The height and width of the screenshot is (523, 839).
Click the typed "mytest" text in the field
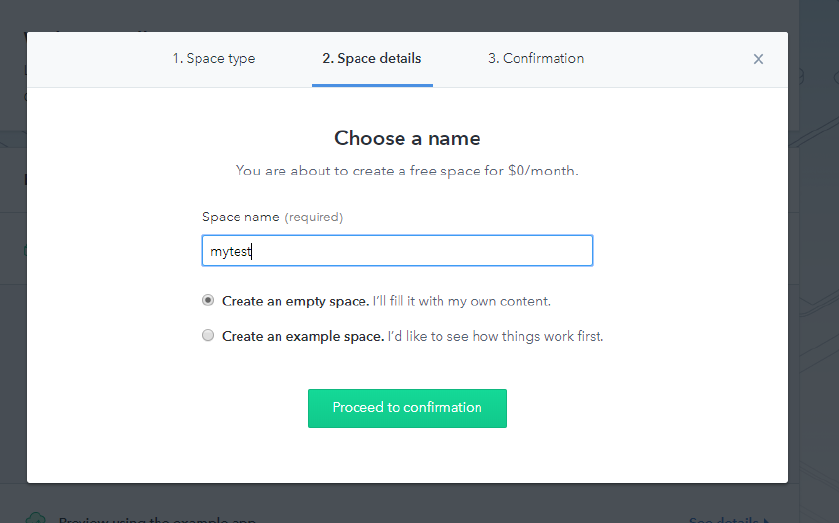tap(230, 252)
